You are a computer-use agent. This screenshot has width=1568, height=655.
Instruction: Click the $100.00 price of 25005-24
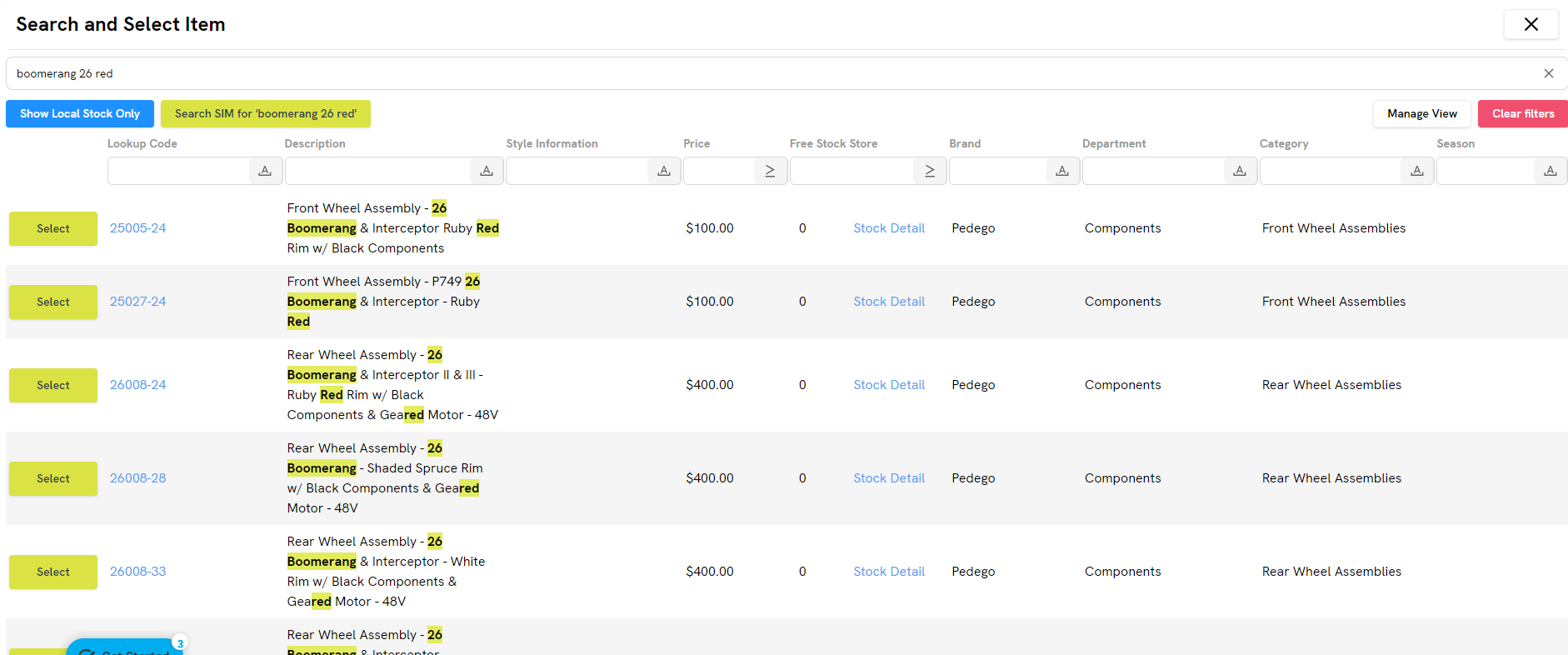(710, 228)
